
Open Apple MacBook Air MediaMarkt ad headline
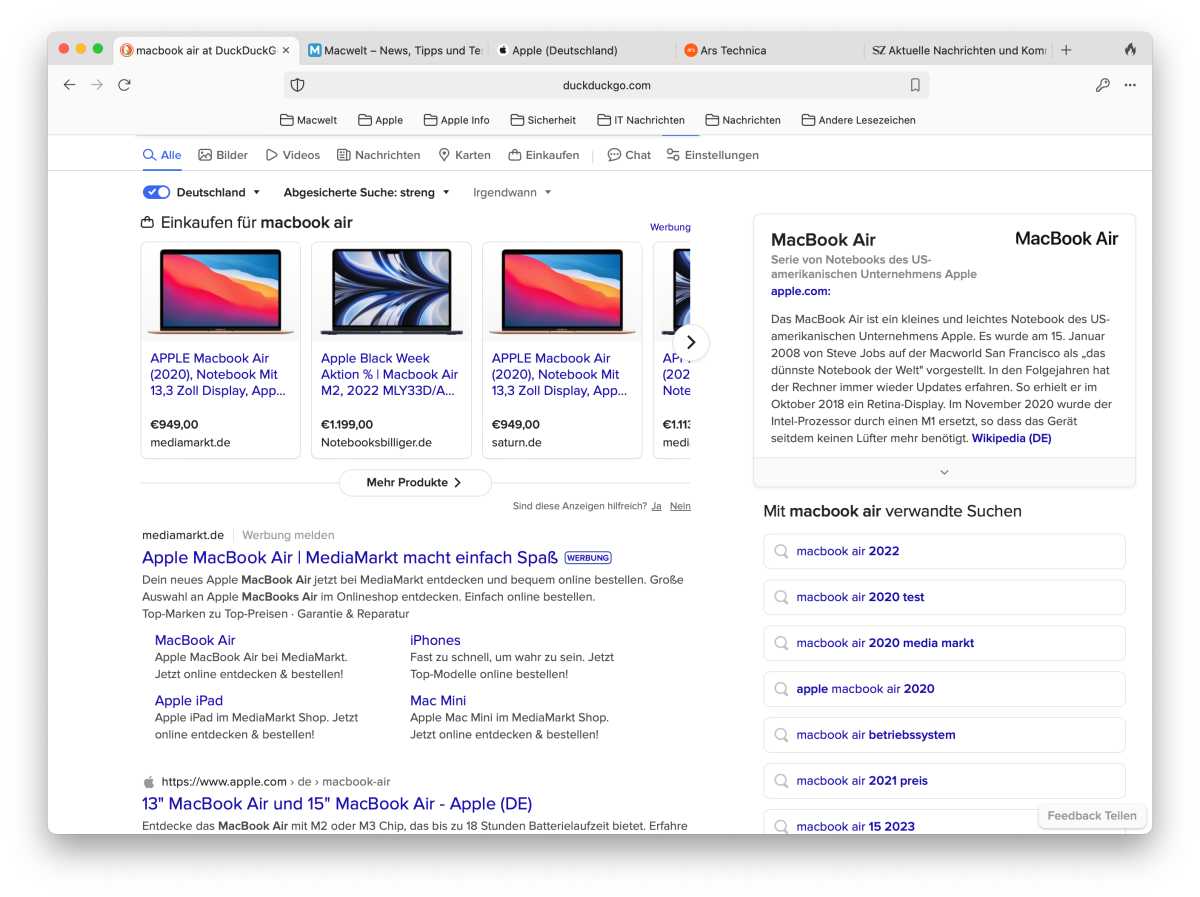[350, 557]
